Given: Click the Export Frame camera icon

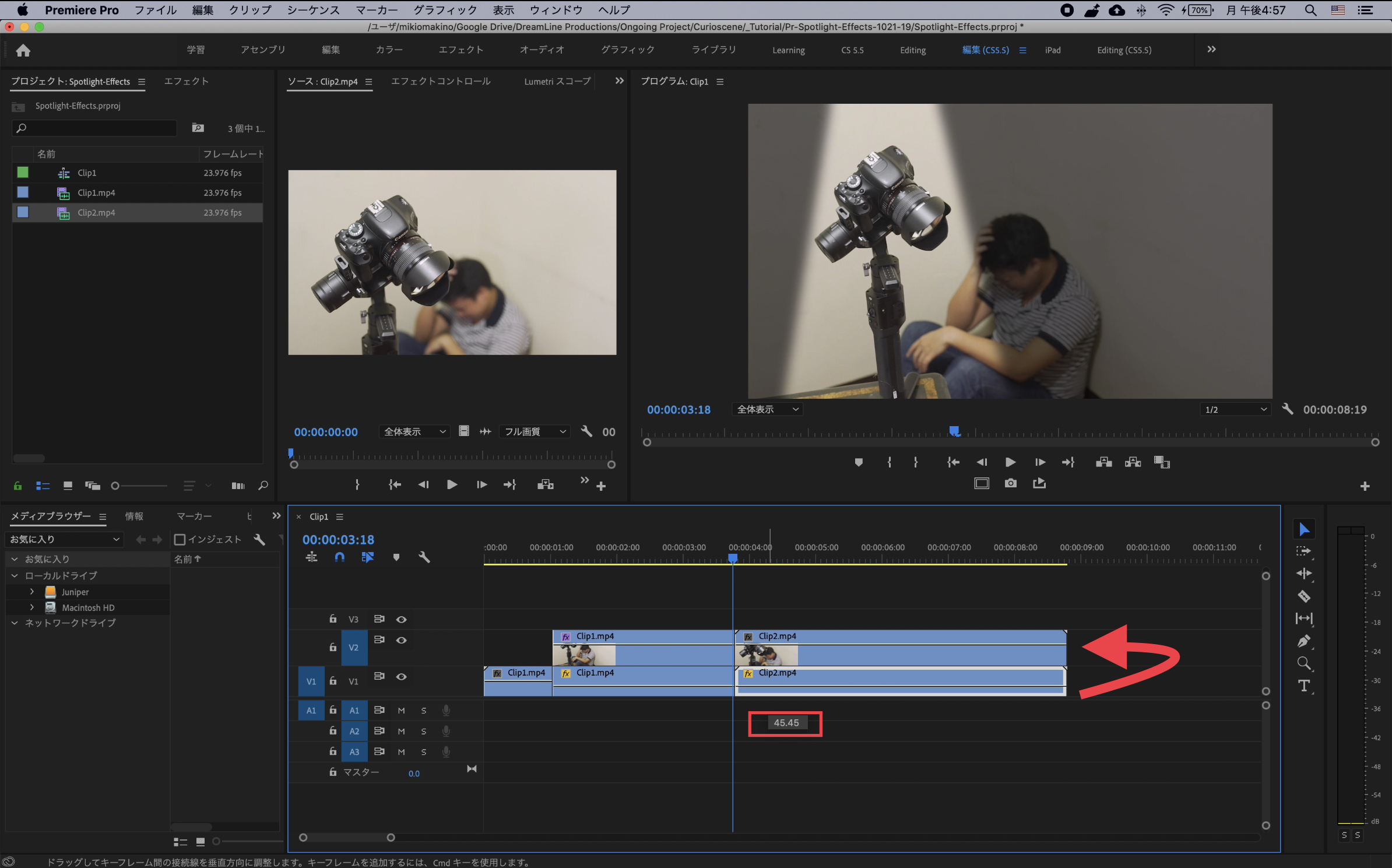Looking at the screenshot, I should click(x=1010, y=483).
